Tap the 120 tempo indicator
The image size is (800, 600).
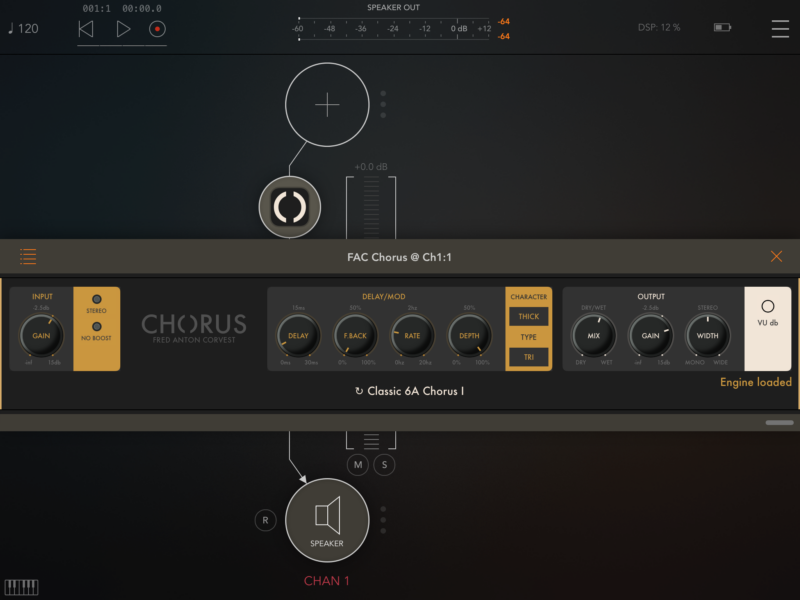[x=23, y=29]
